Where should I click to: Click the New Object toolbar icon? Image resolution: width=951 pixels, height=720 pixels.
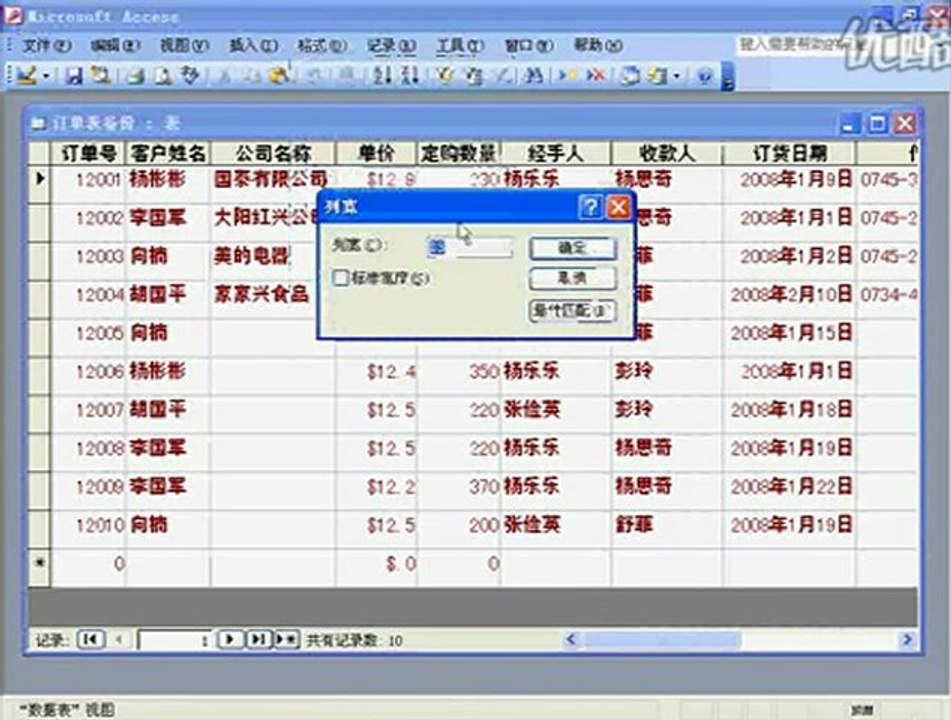(658, 76)
